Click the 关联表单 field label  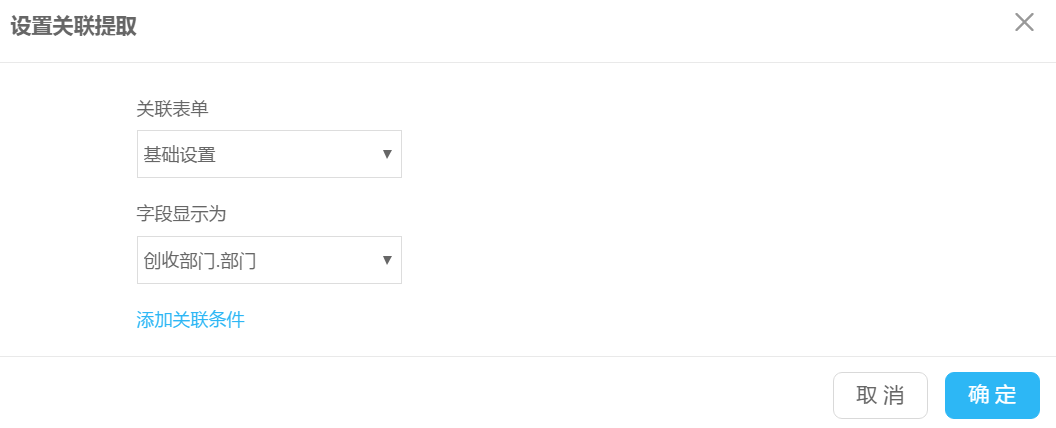(172, 109)
